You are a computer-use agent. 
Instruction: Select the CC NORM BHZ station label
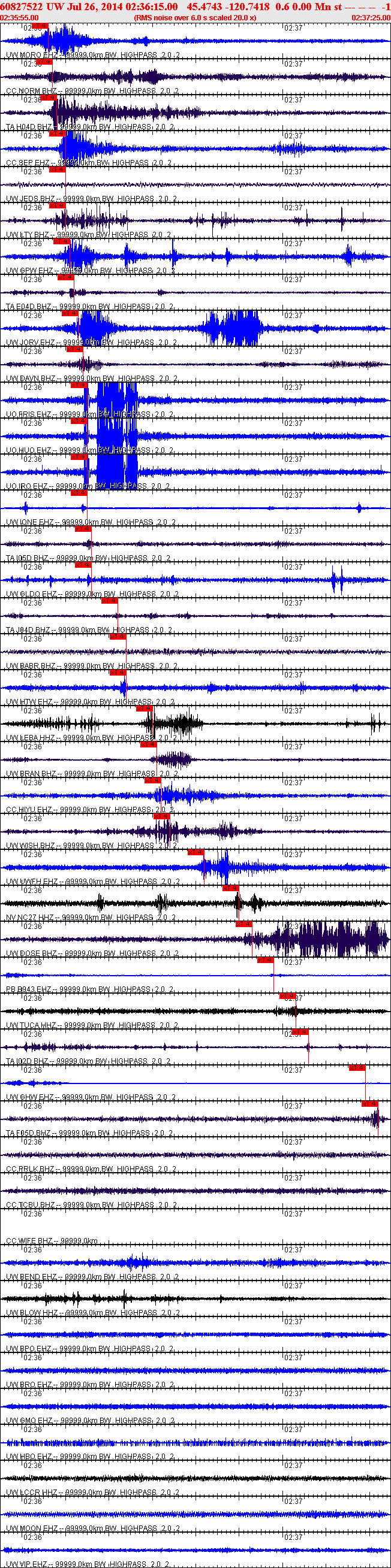(x=92, y=91)
